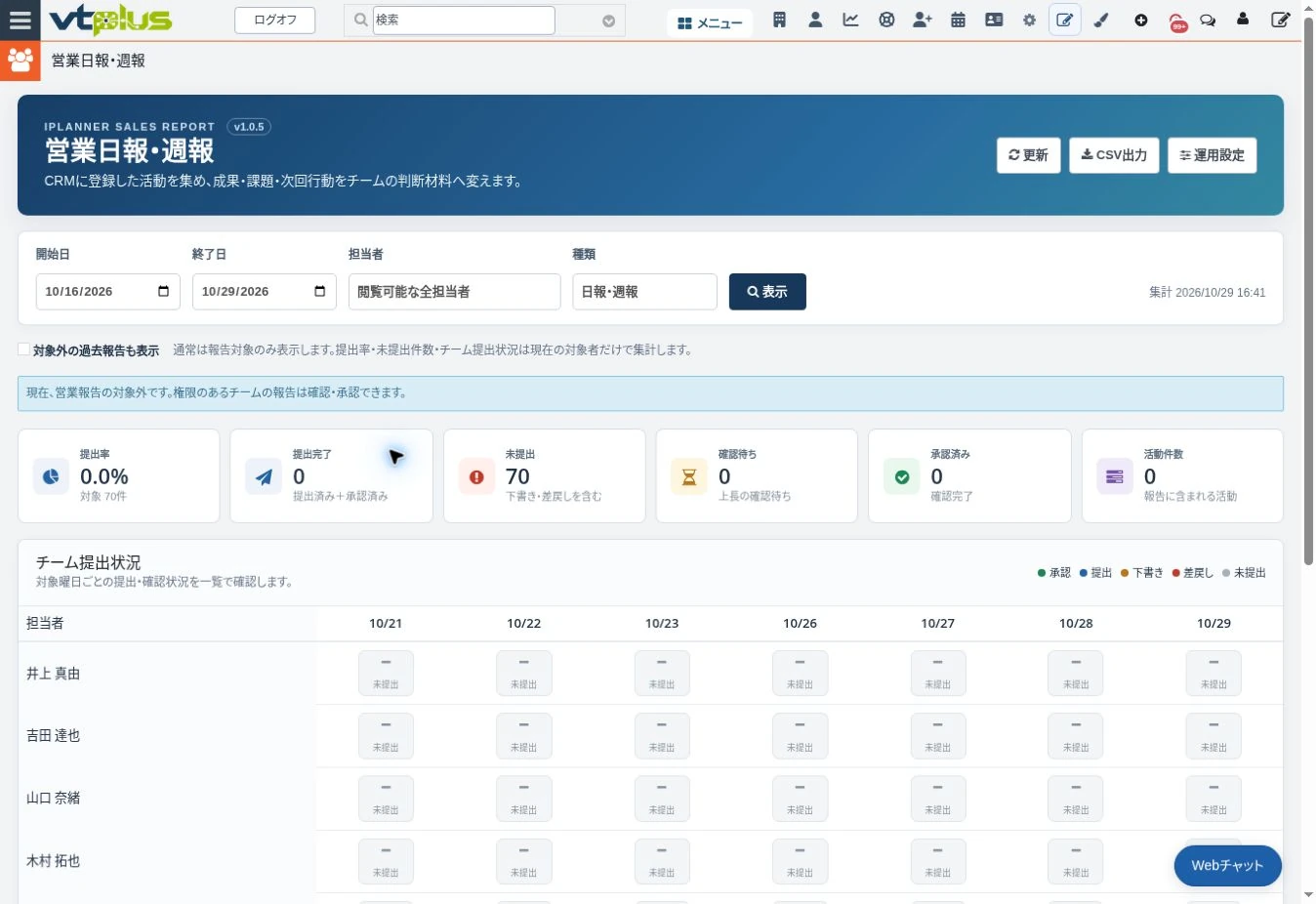Viewport: 1316px width, 904px height.
Task: Click the pencil edit icon beside the scrollbar
Action: point(1280,20)
